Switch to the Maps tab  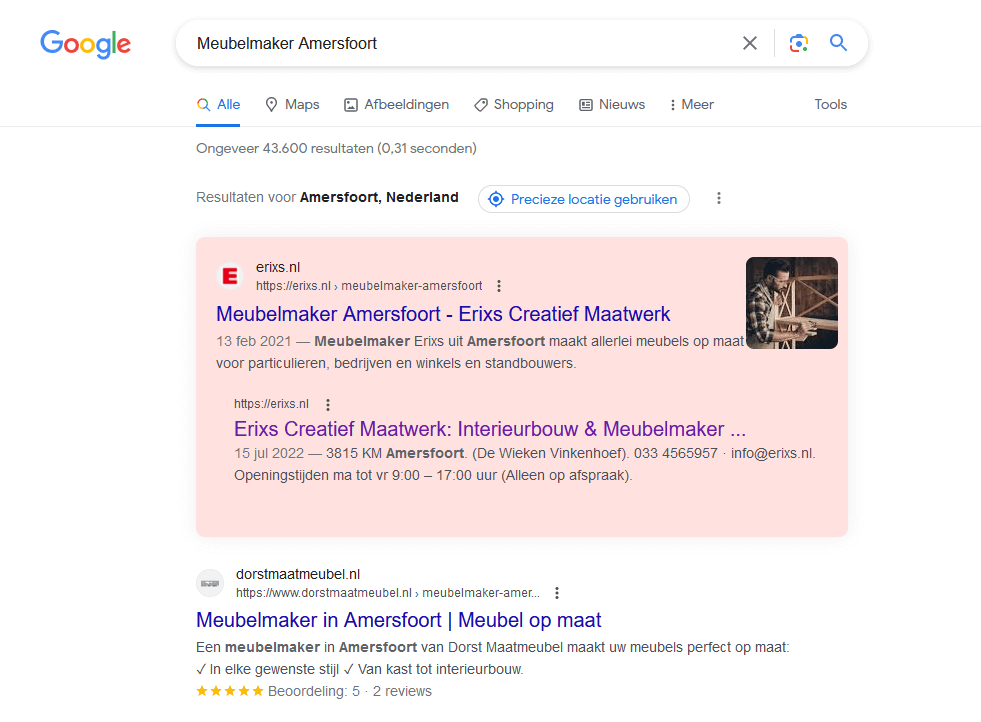(292, 104)
